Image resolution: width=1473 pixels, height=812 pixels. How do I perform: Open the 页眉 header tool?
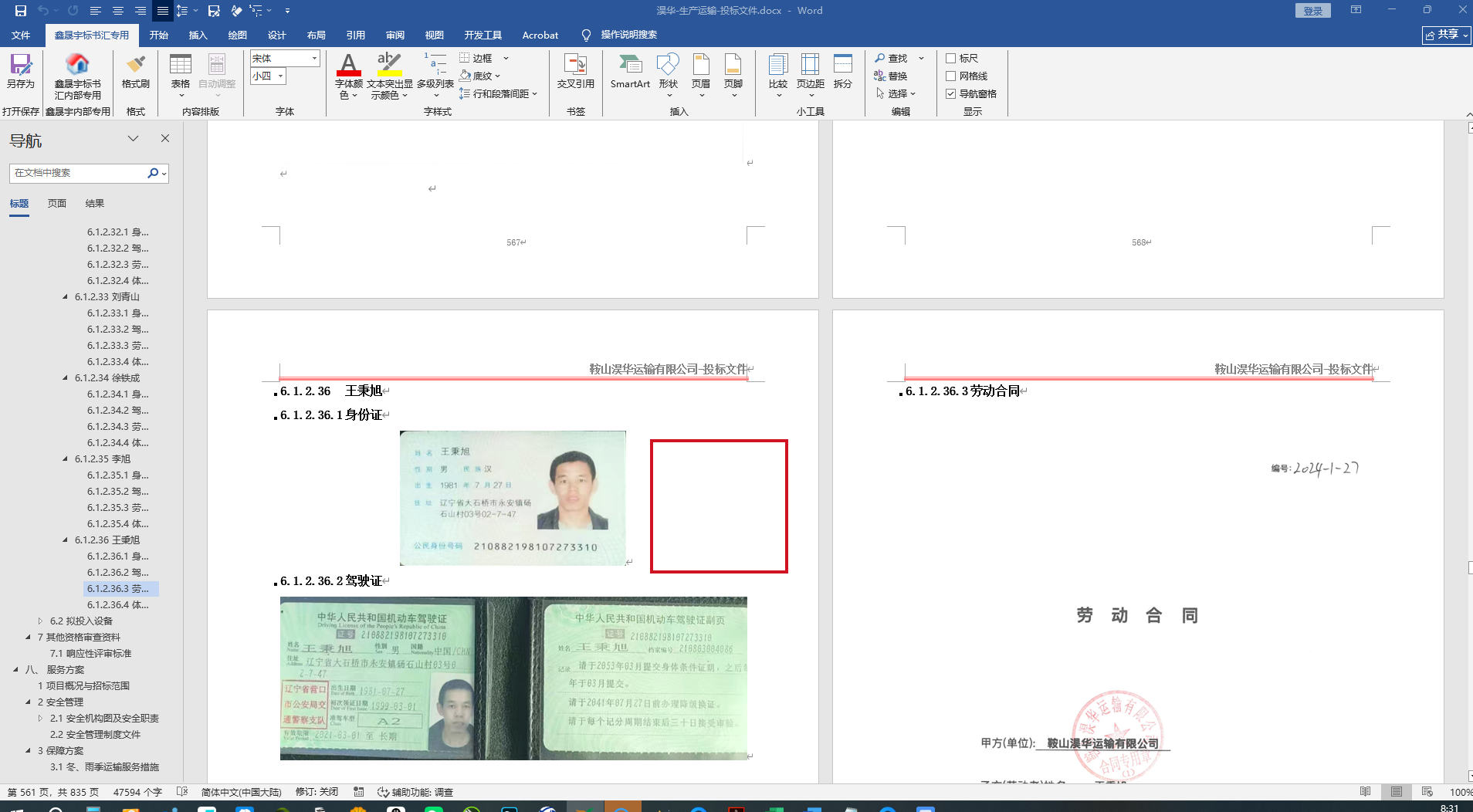(x=701, y=76)
